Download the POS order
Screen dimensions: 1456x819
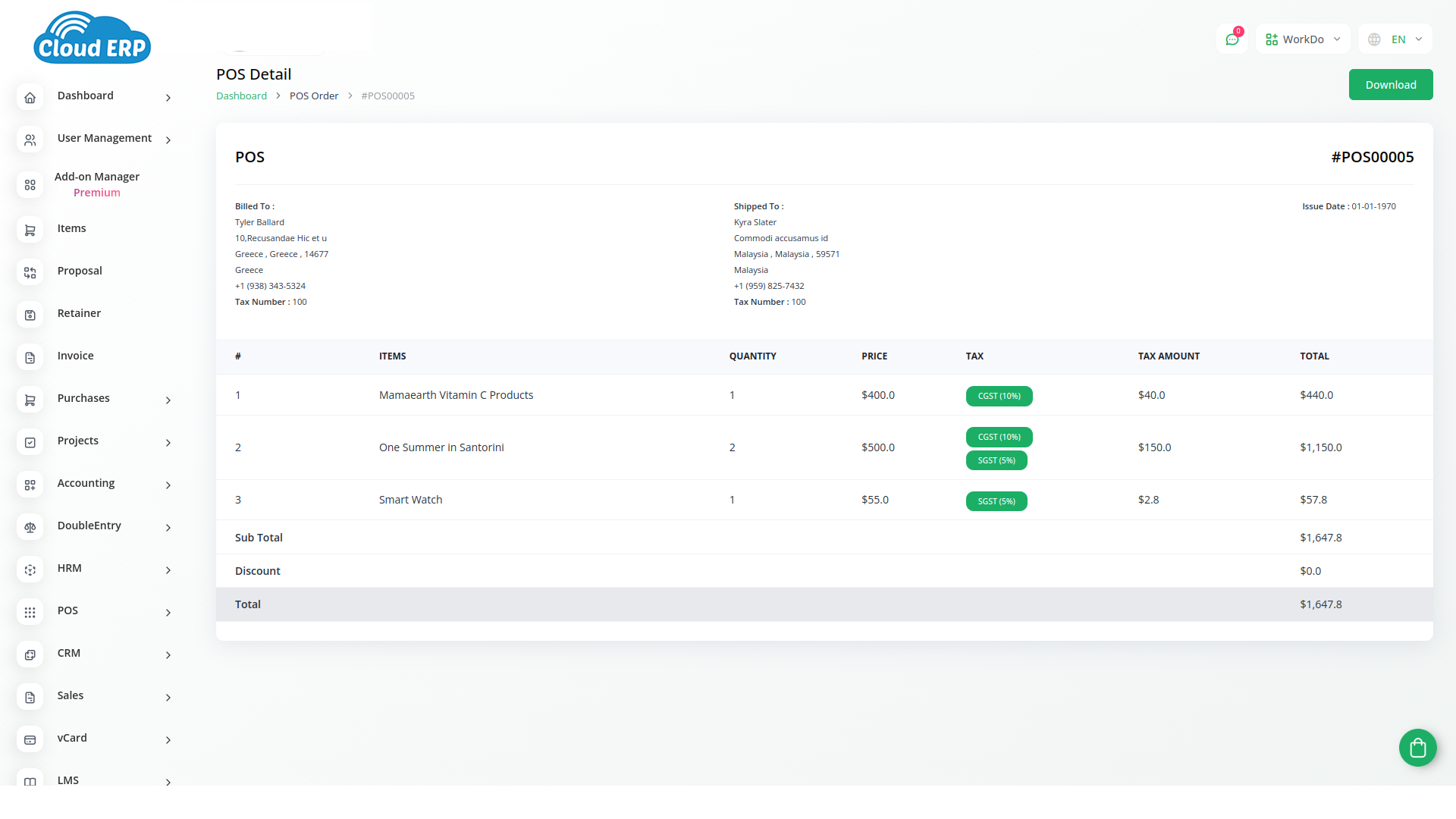pos(1390,85)
